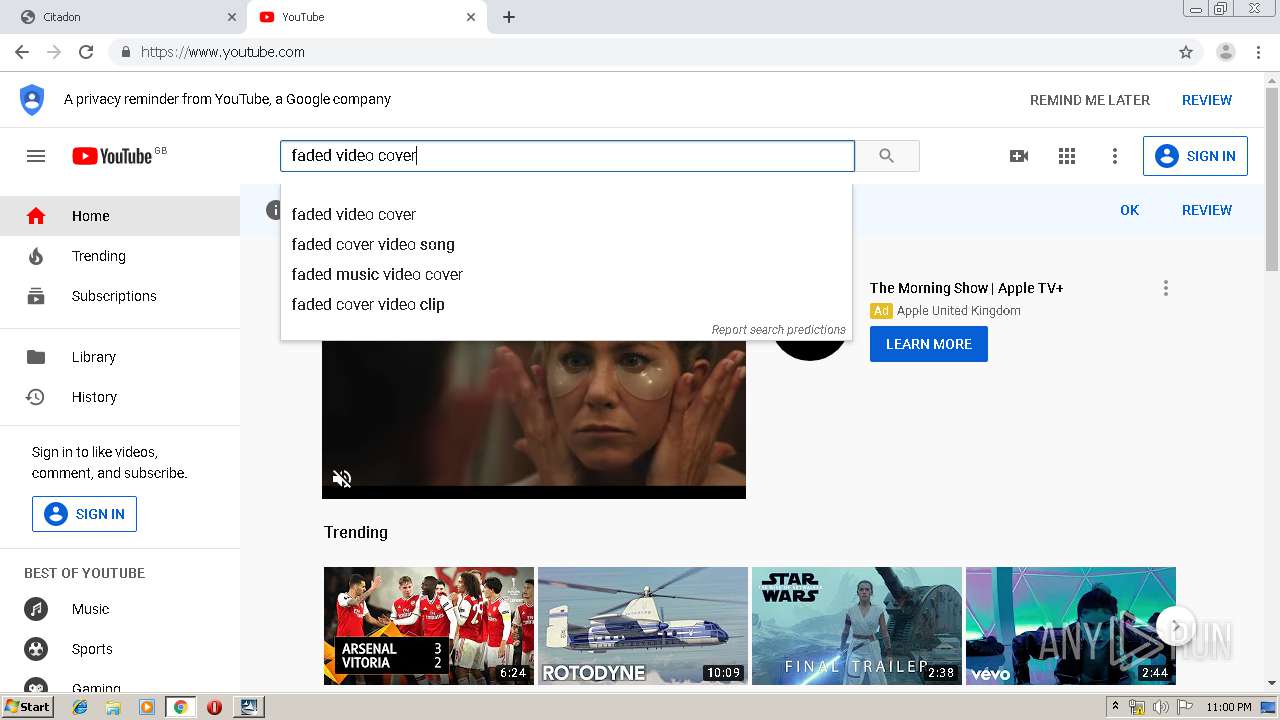
Task: Click REMIND ME LATER
Action: pos(1090,100)
